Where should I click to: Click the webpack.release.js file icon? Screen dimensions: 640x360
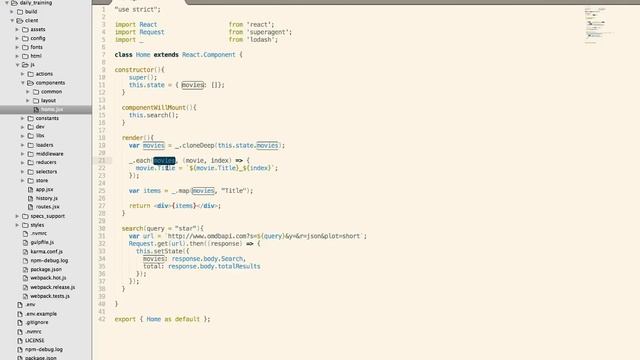tap(25, 287)
